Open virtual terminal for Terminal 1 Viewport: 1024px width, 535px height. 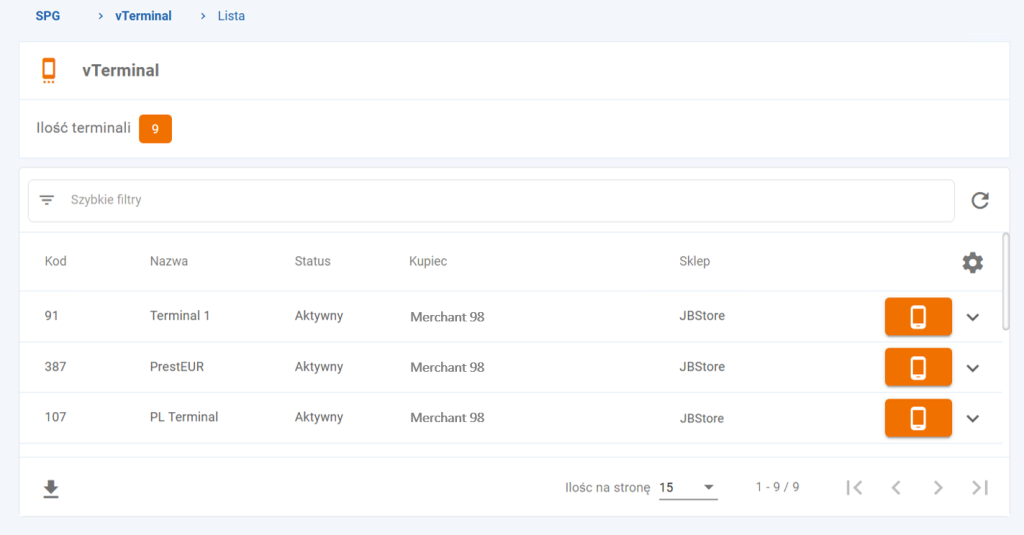pos(917,317)
